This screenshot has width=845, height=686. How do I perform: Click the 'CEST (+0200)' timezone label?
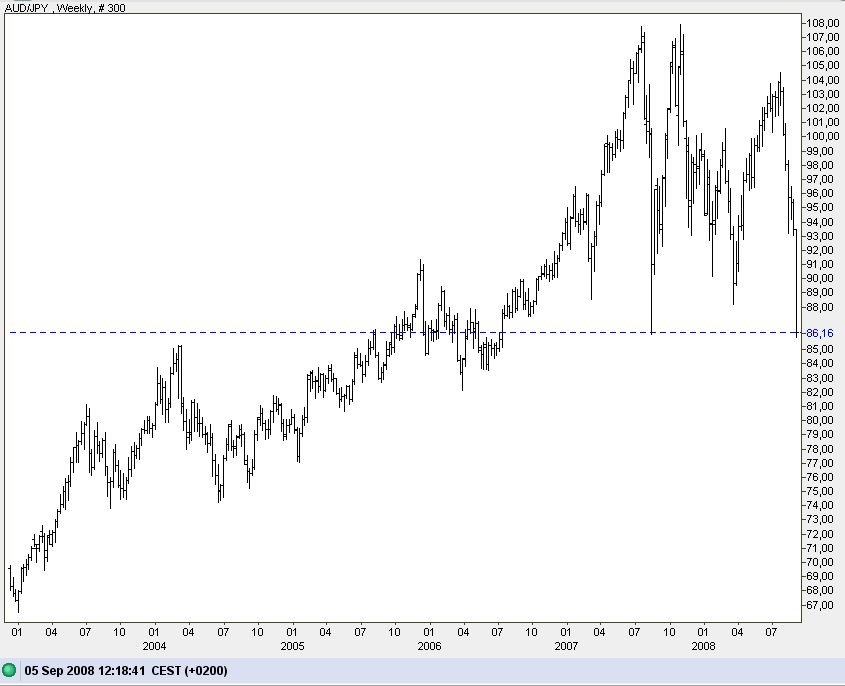[x=190, y=671]
